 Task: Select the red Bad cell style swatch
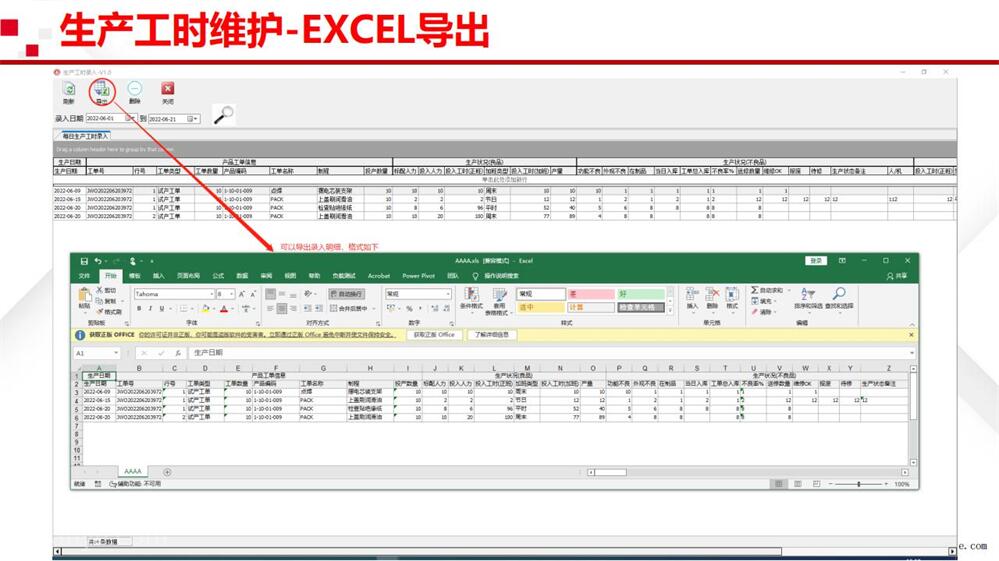[591, 294]
